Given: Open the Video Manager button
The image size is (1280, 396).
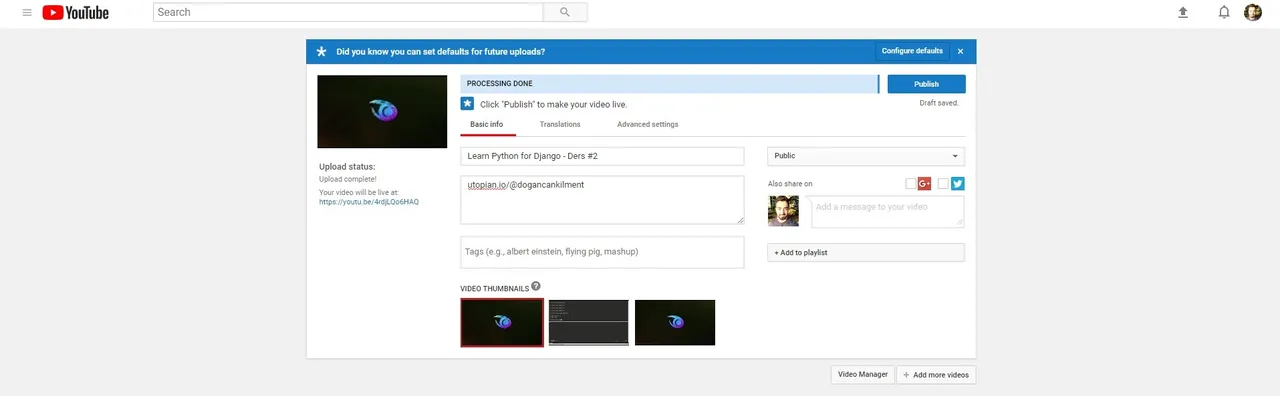Looking at the screenshot, I should pyautogui.click(x=863, y=374).
